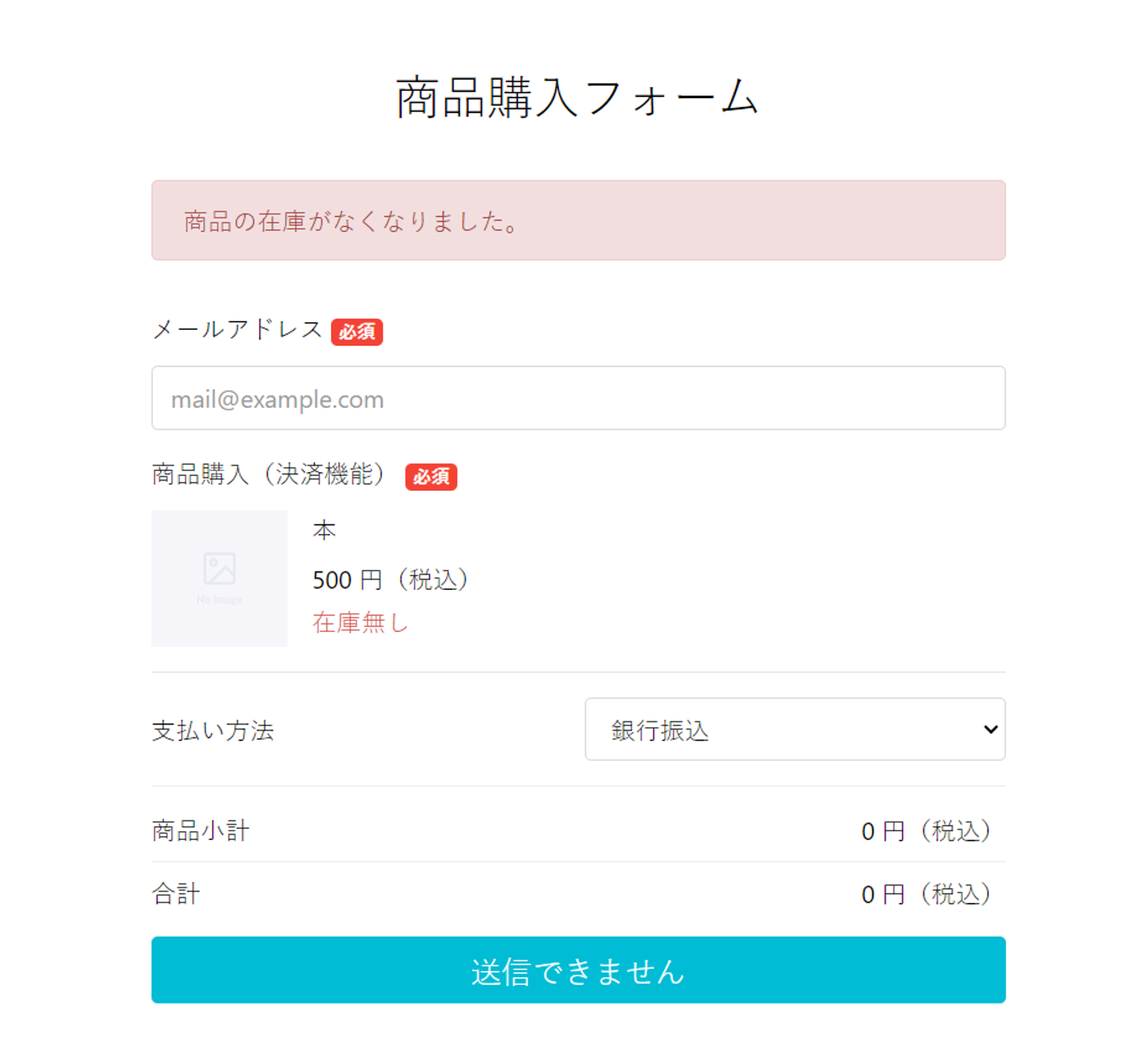Click the 500 円（税込）price text

click(394, 580)
